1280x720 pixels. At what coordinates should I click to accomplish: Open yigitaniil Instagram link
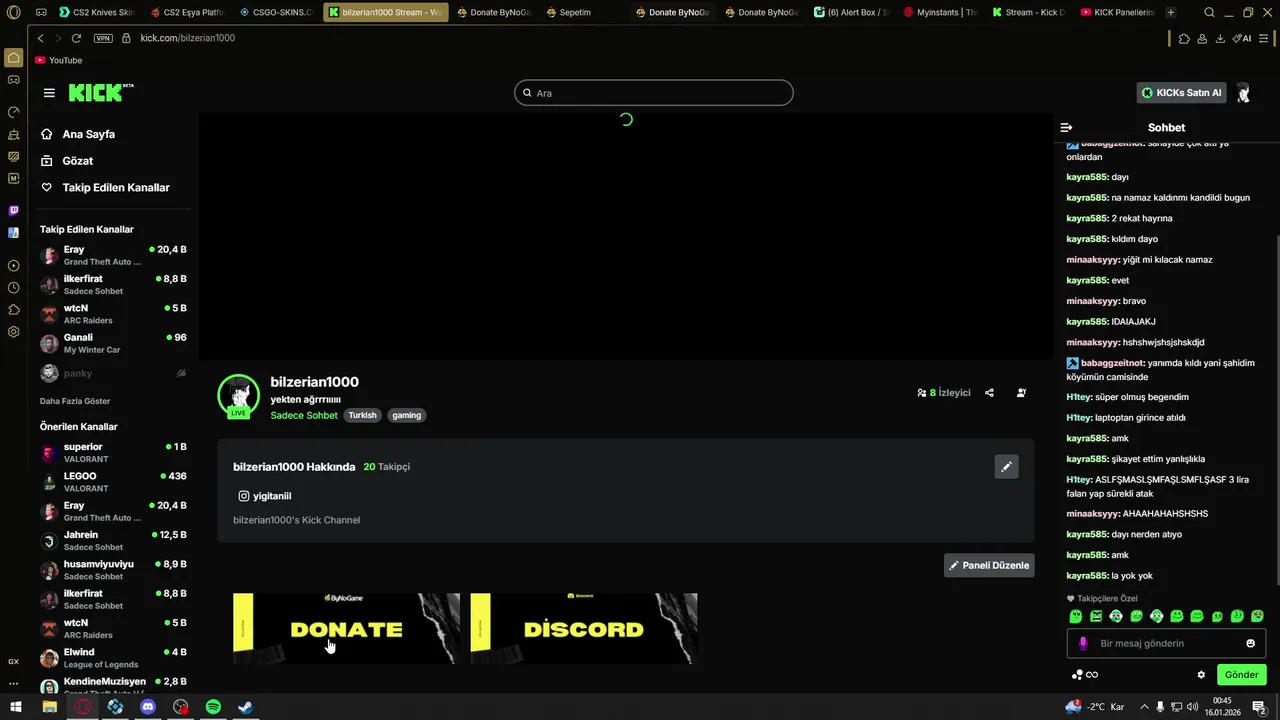(x=265, y=496)
